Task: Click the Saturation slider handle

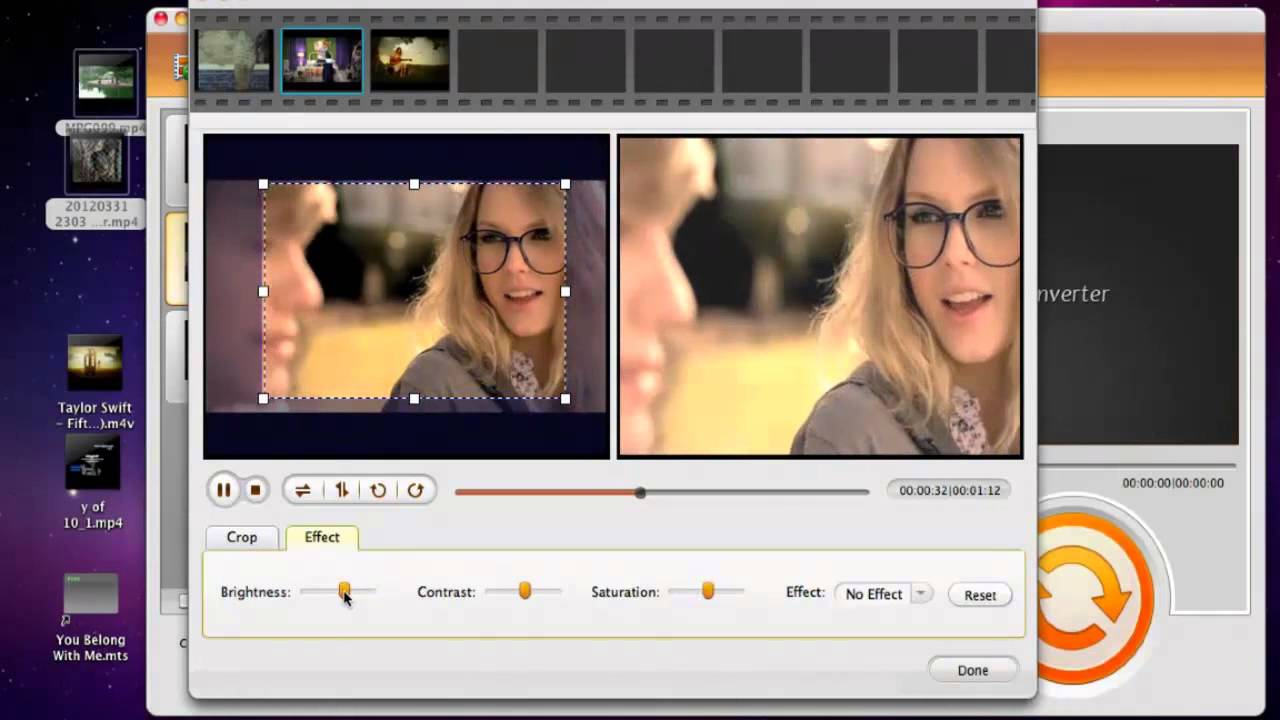Action: coord(708,591)
